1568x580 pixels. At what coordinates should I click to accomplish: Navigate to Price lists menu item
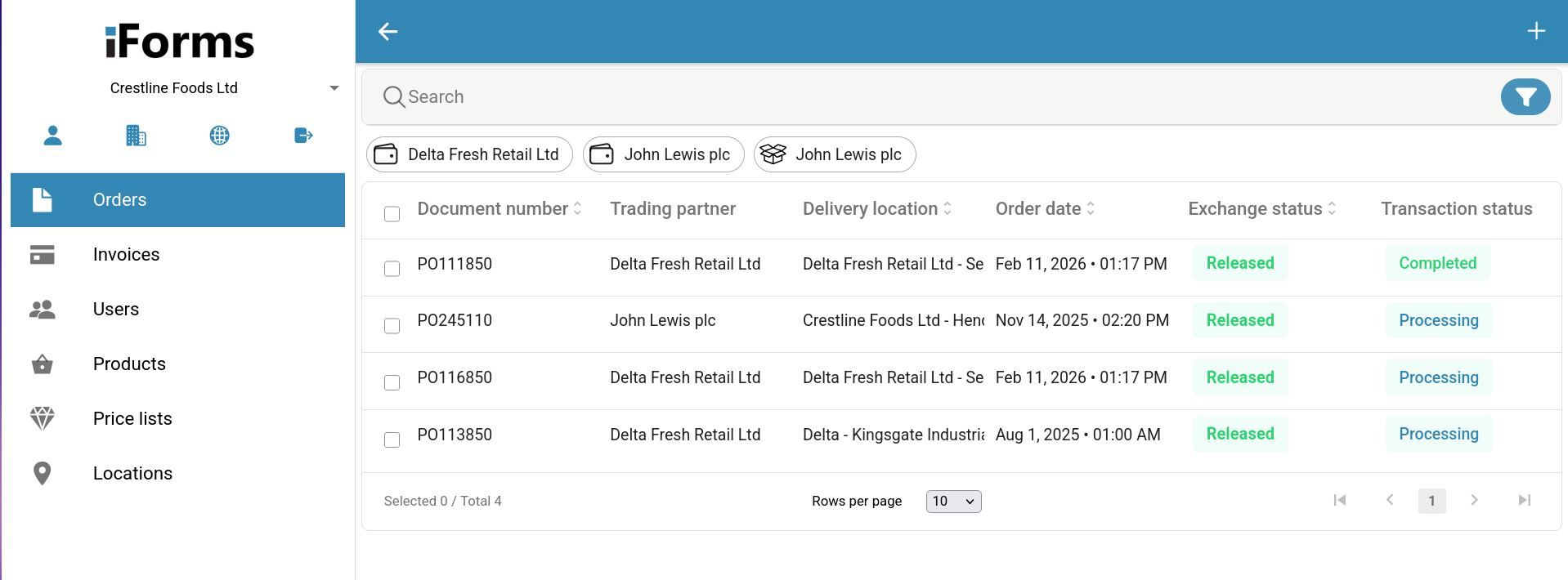point(132,419)
